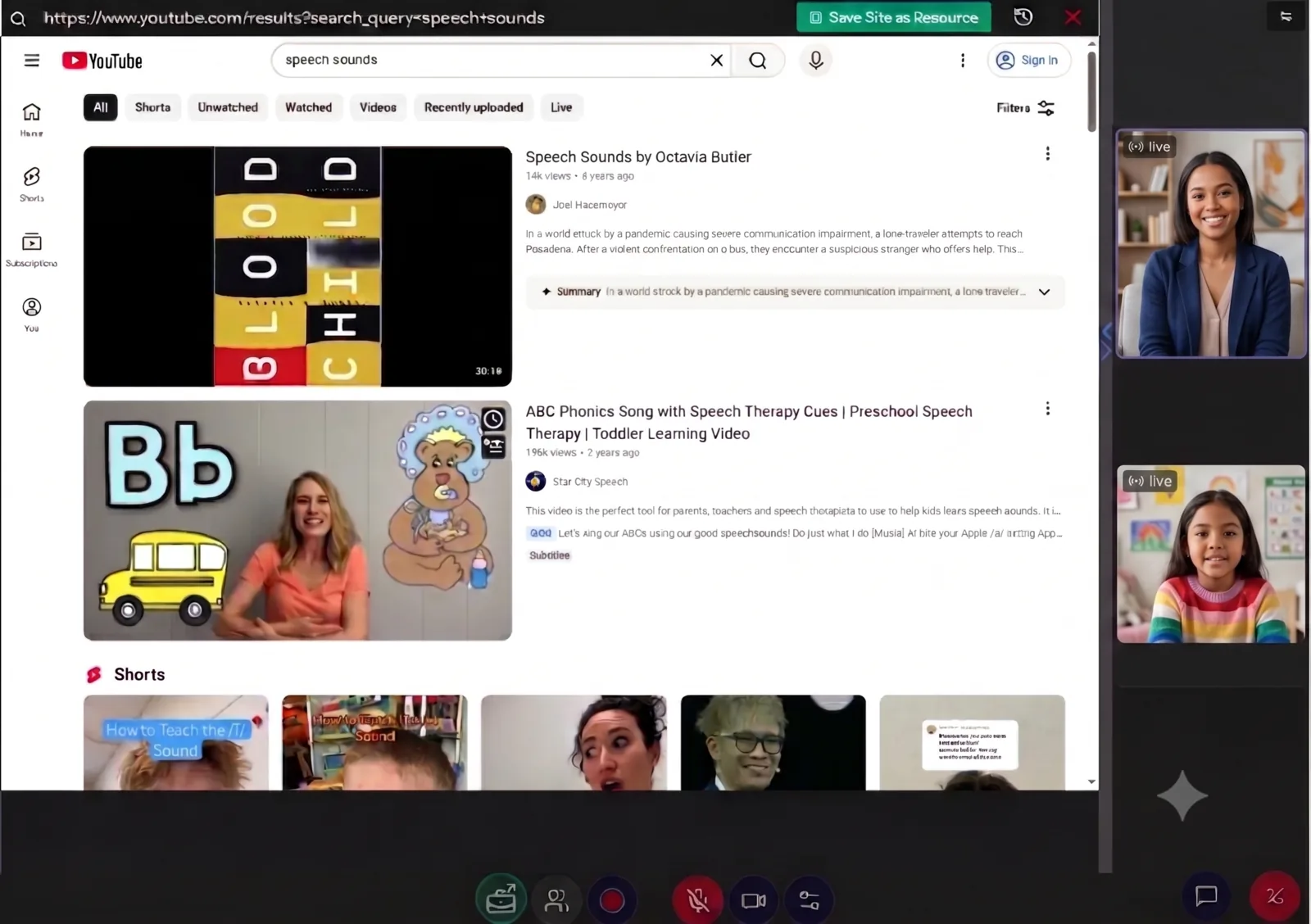Open the Star City Speech channel

point(590,482)
